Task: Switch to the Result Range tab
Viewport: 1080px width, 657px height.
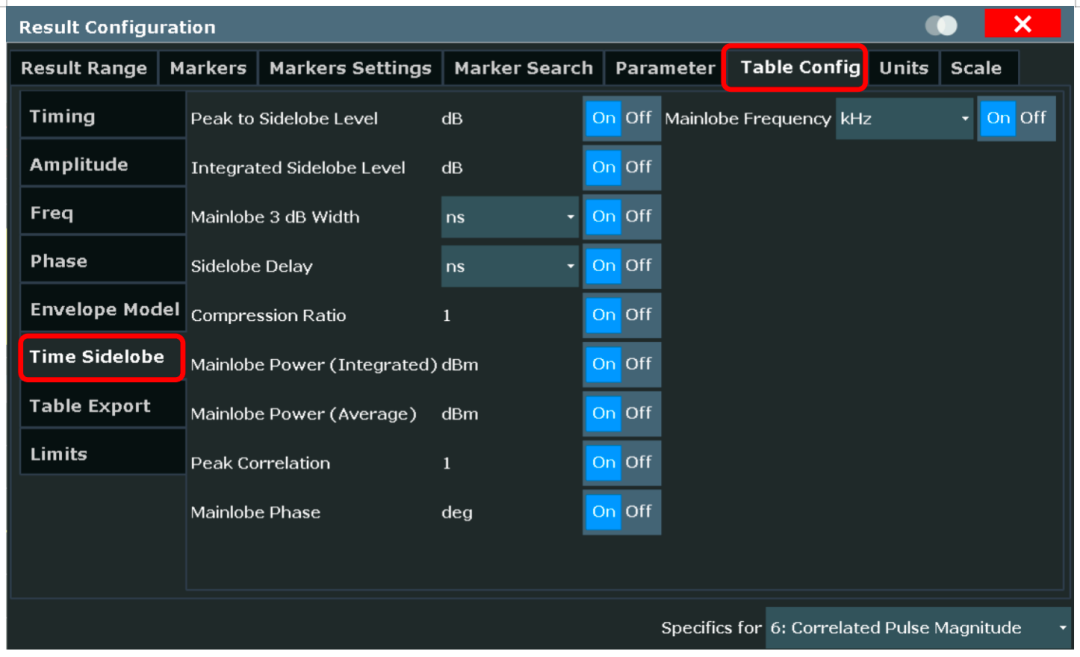Action: tap(84, 68)
